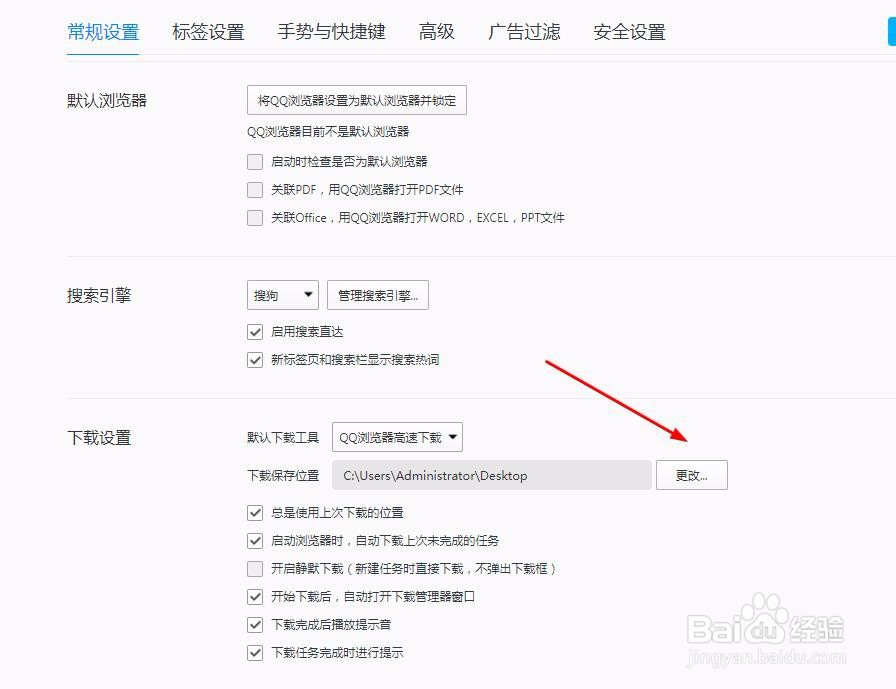Click the text QQ浏览器目前不是默认浏览器
The height and width of the screenshot is (689, 896).
pyautogui.click(x=328, y=131)
